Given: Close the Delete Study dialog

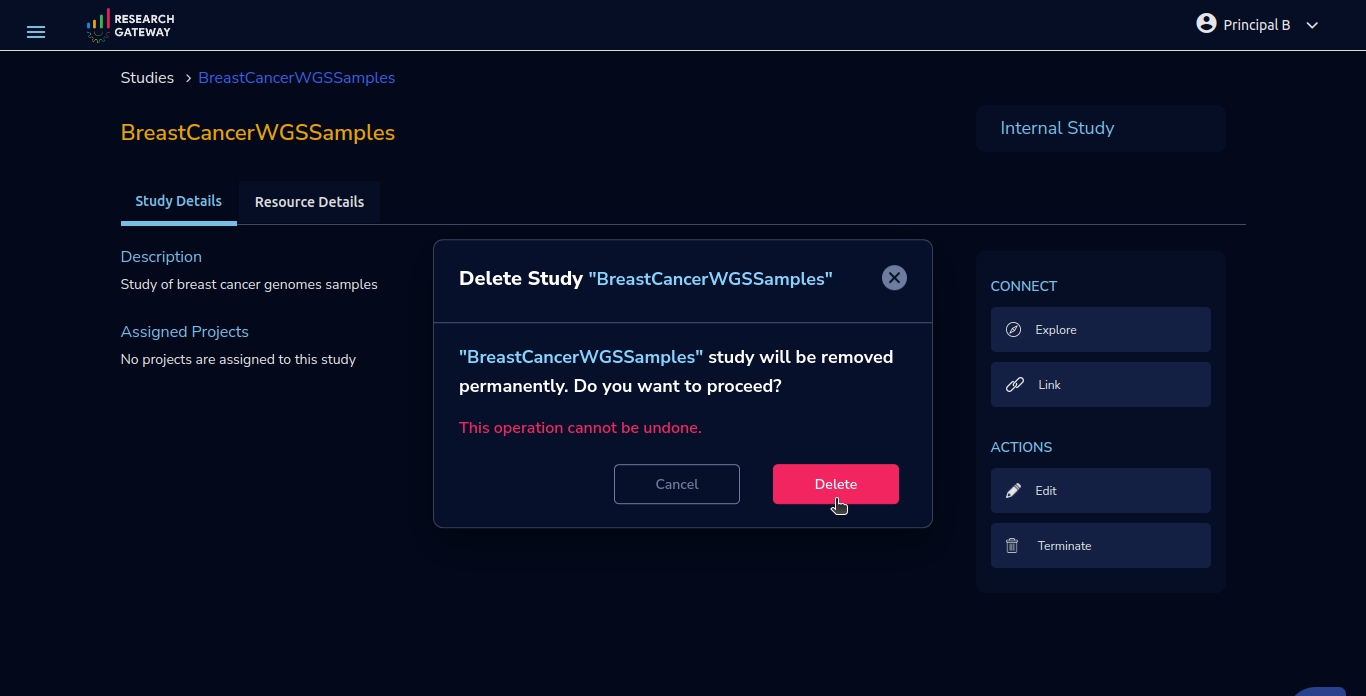Looking at the screenshot, I should tap(894, 278).
